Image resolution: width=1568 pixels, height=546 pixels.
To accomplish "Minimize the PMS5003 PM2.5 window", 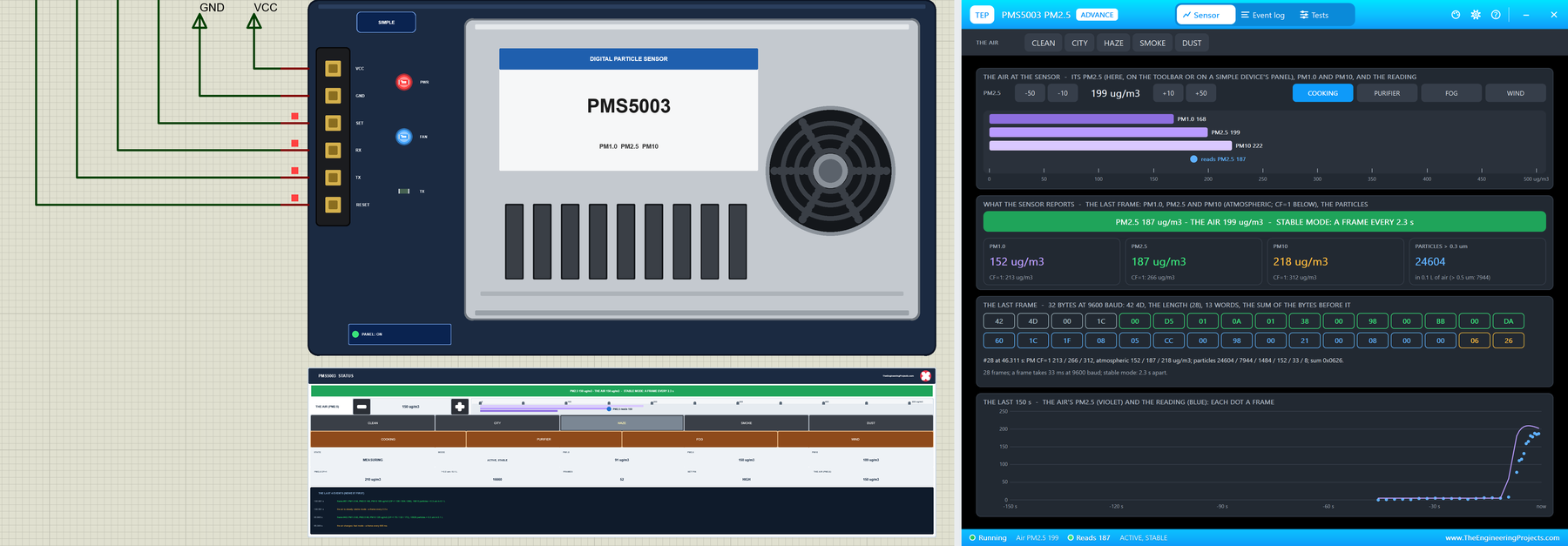I will click(1526, 15).
